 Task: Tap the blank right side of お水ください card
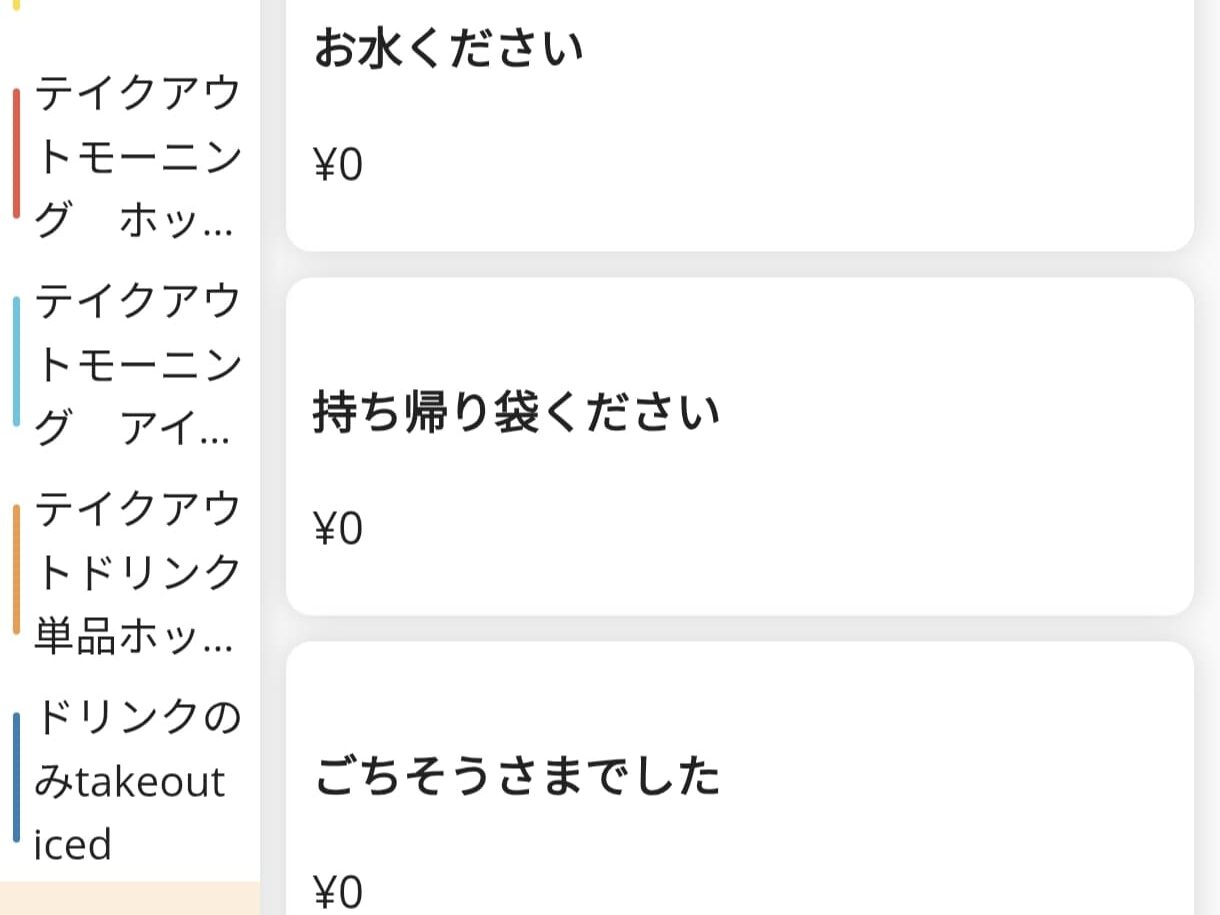click(950, 120)
